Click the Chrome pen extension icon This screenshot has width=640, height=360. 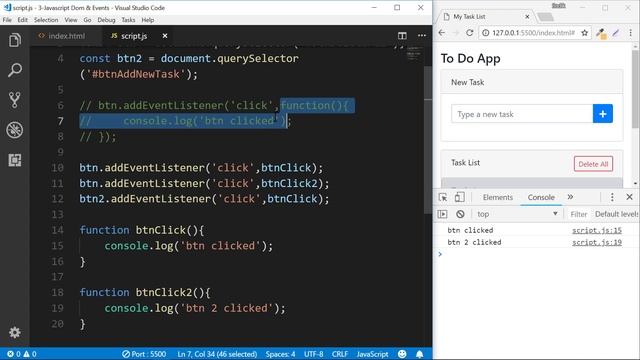[616, 33]
